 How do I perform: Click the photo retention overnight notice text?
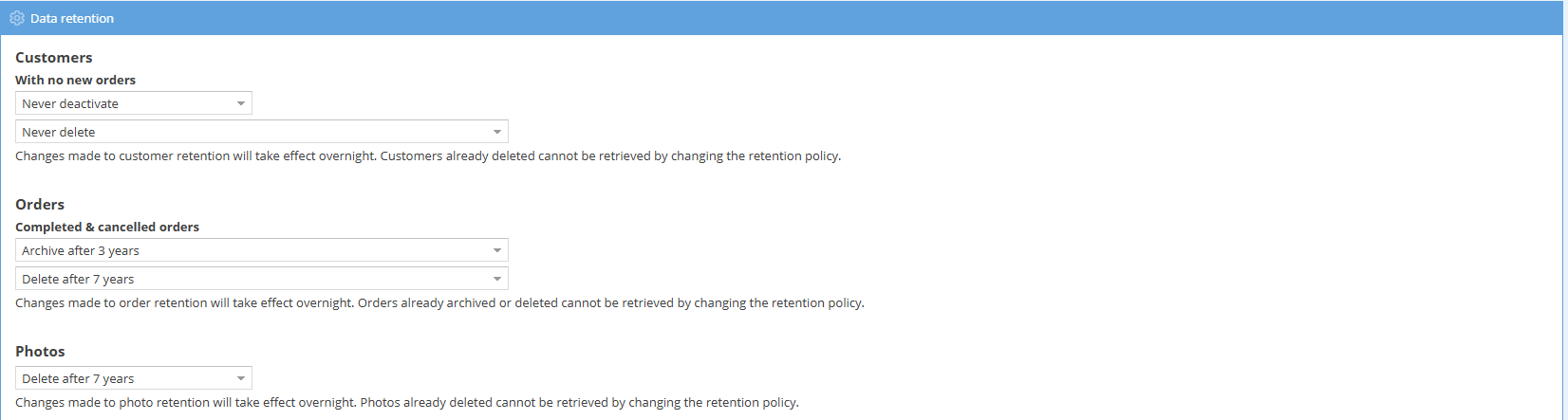click(407, 403)
